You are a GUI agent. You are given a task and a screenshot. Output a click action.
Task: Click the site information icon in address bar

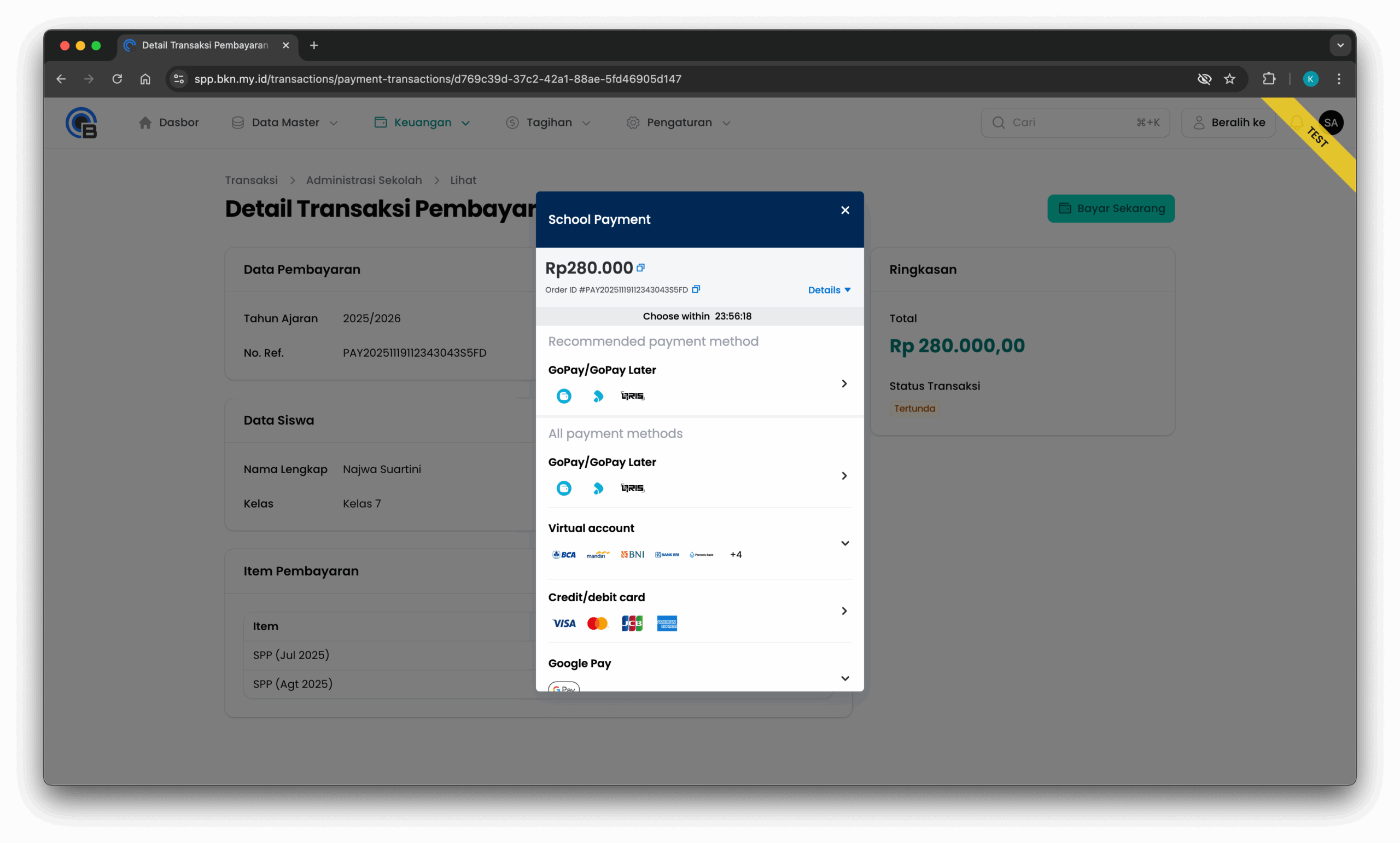(179, 79)
